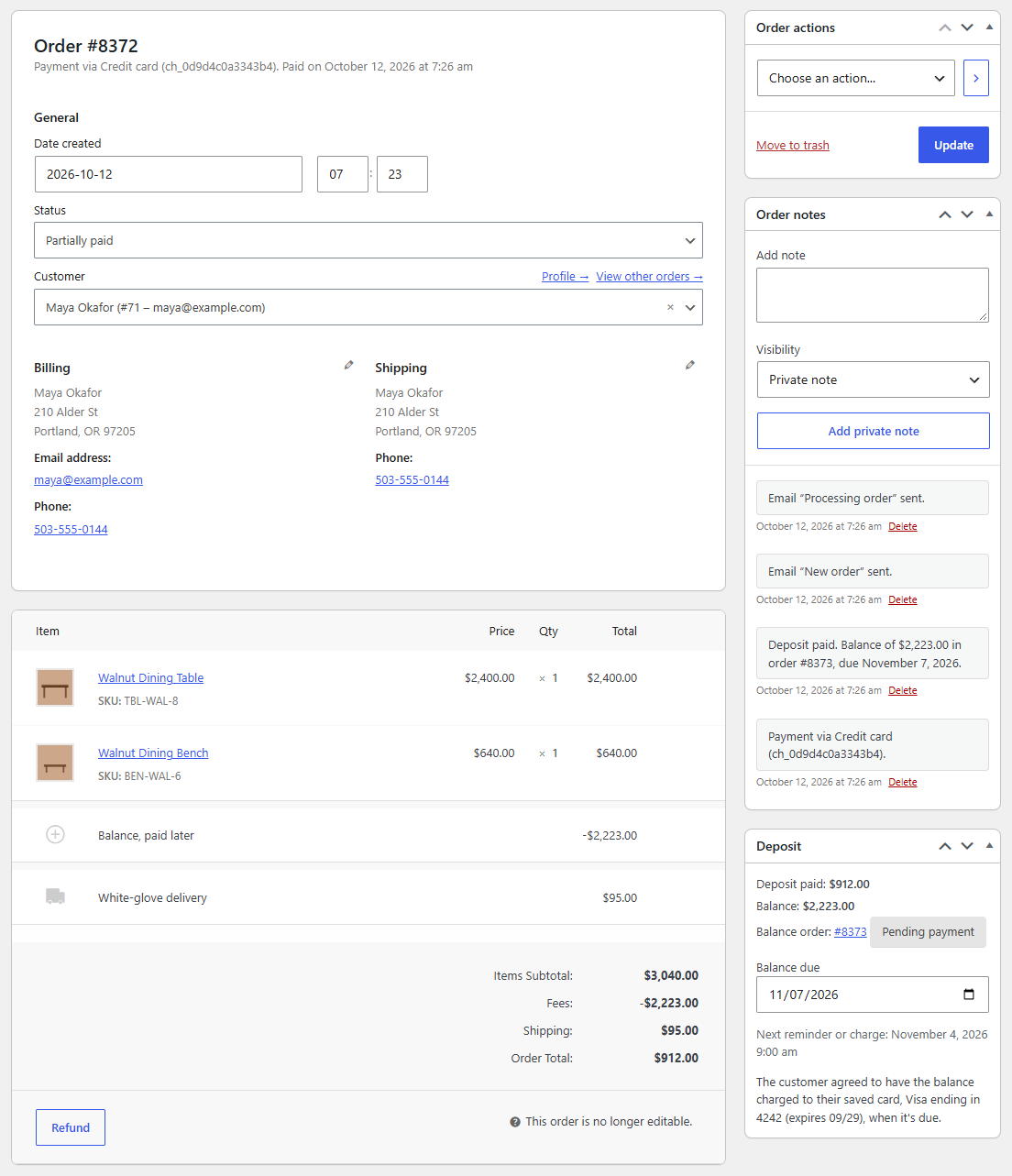The image size is (1012, 1176).
Task: Click Move to trash link
Action: (793, 146)
